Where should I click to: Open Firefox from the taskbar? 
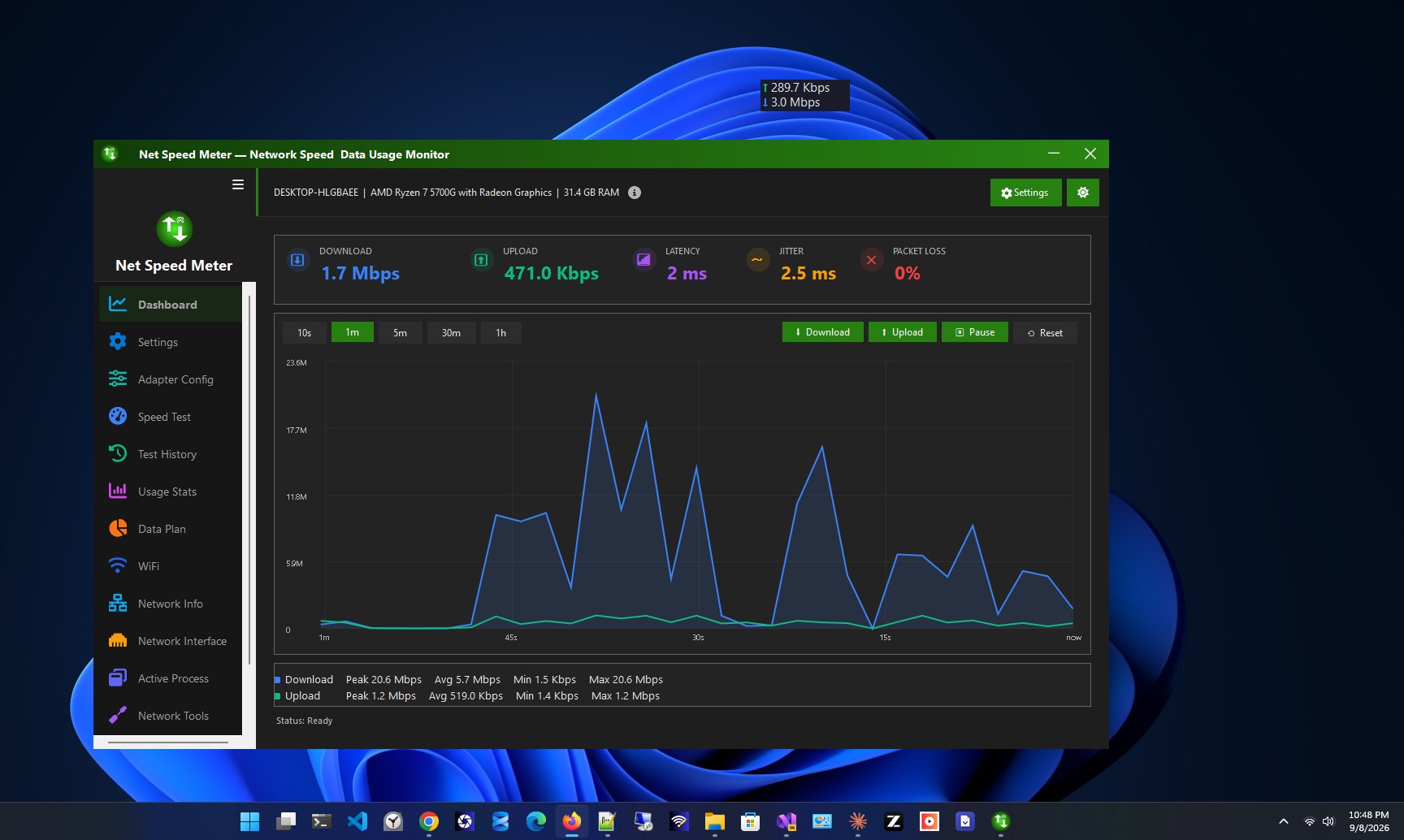571,821
